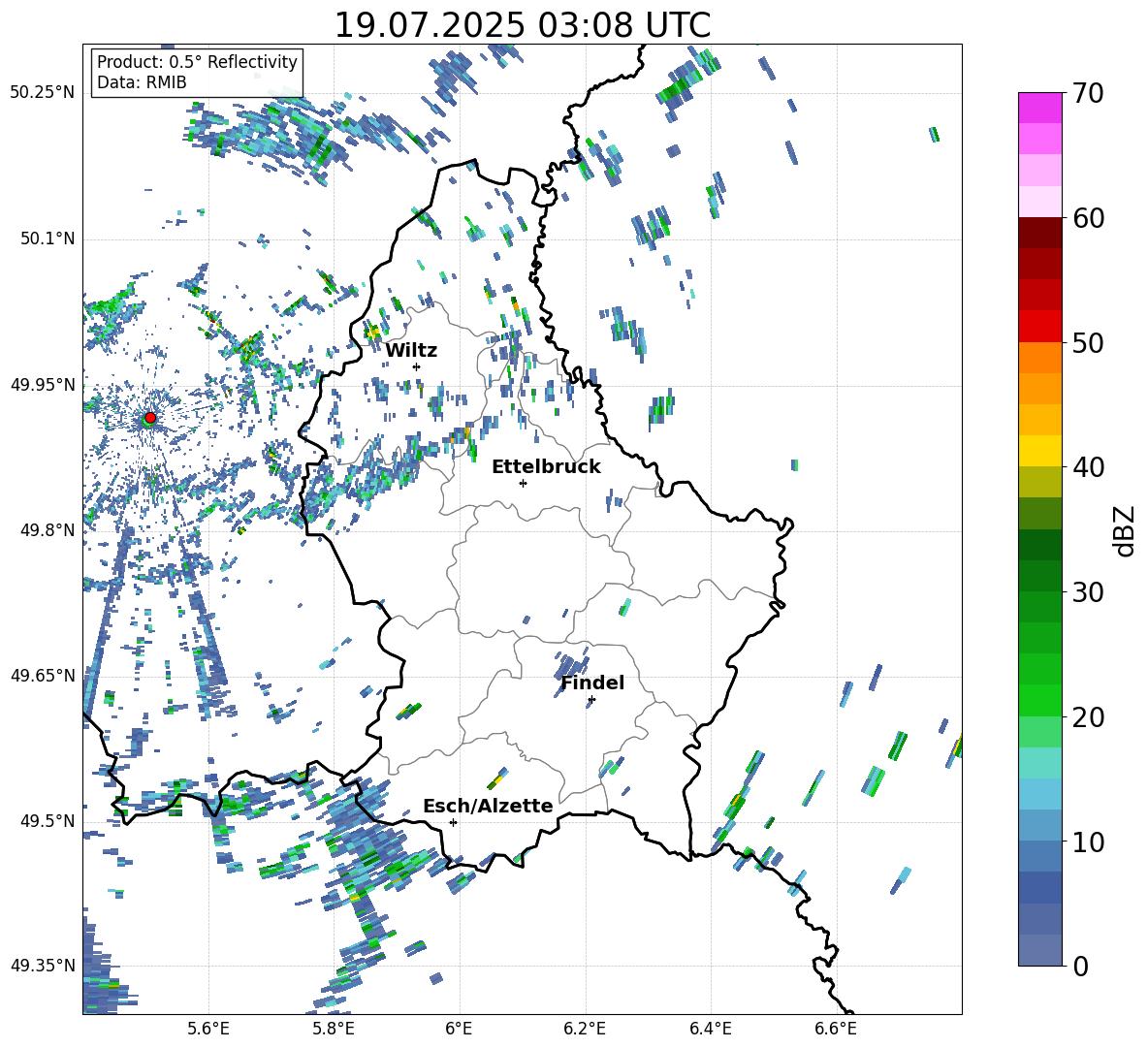Click the colorbar tick label 30

[x=1088, y=592]
